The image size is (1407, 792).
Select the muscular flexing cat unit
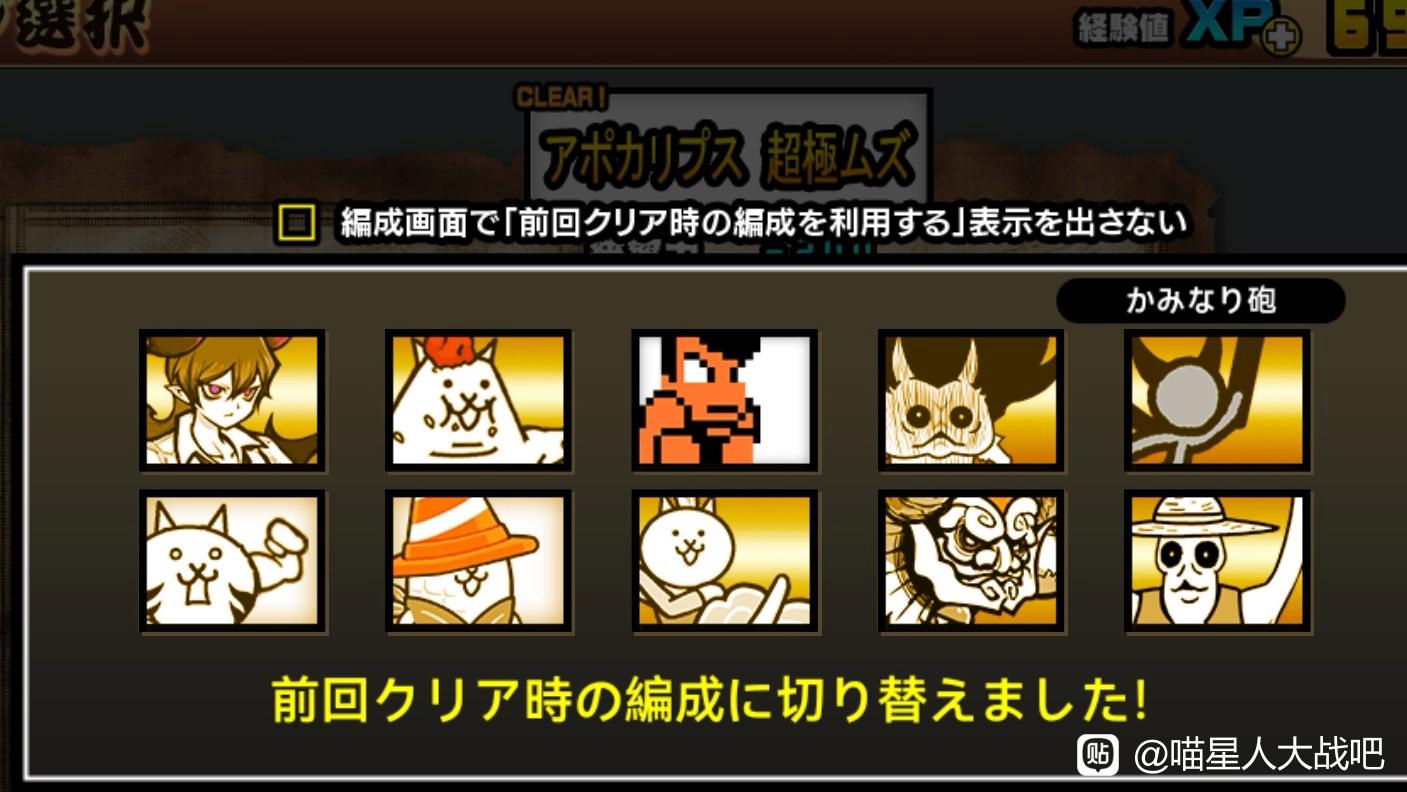(x=232, y=561)
